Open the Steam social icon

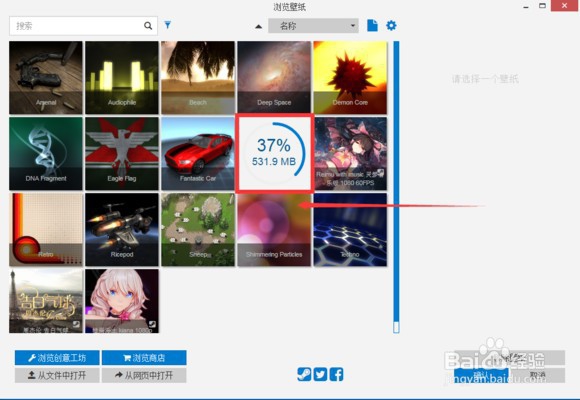point(304,374)
